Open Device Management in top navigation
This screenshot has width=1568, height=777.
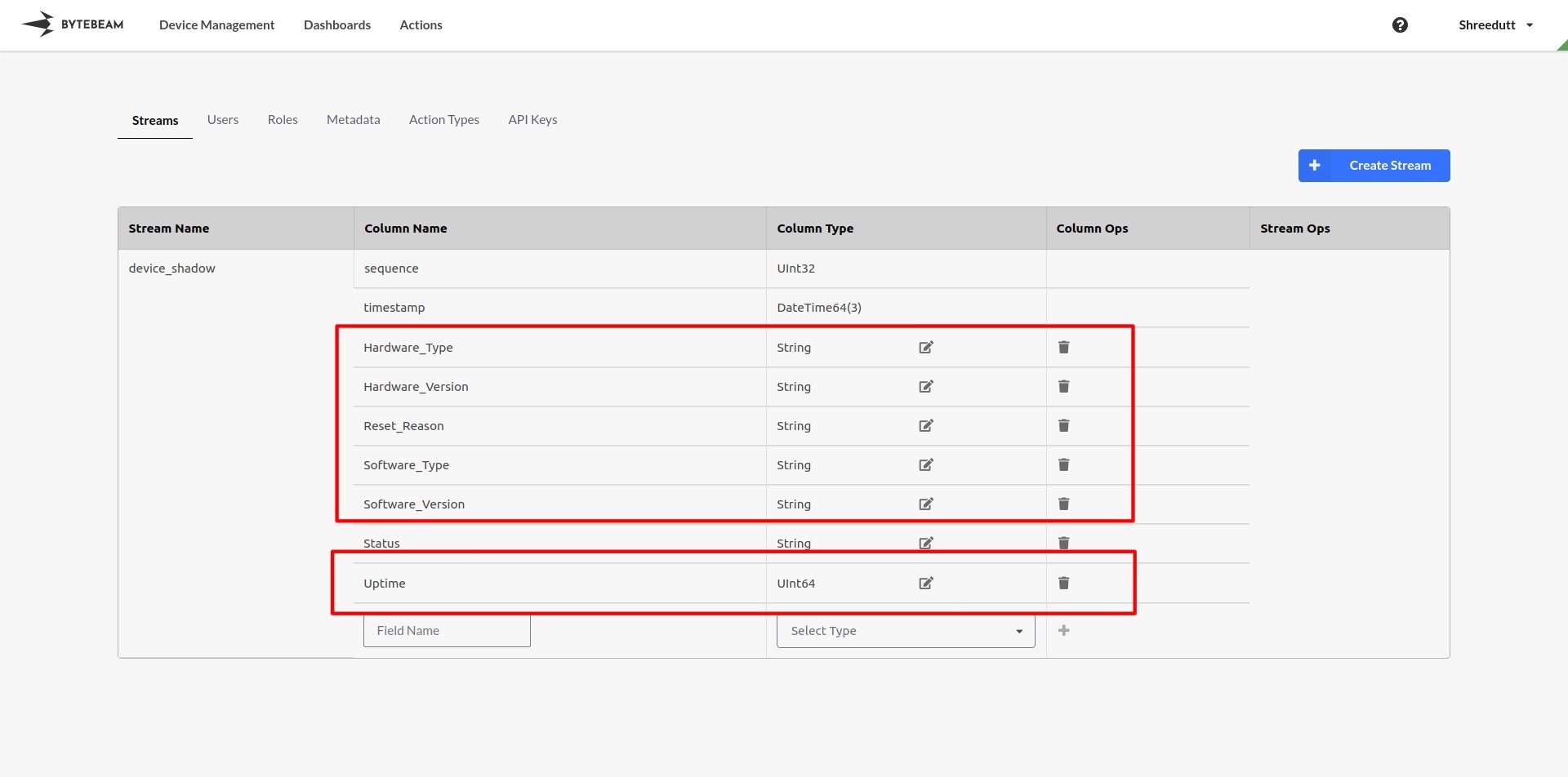click(216, 25)
